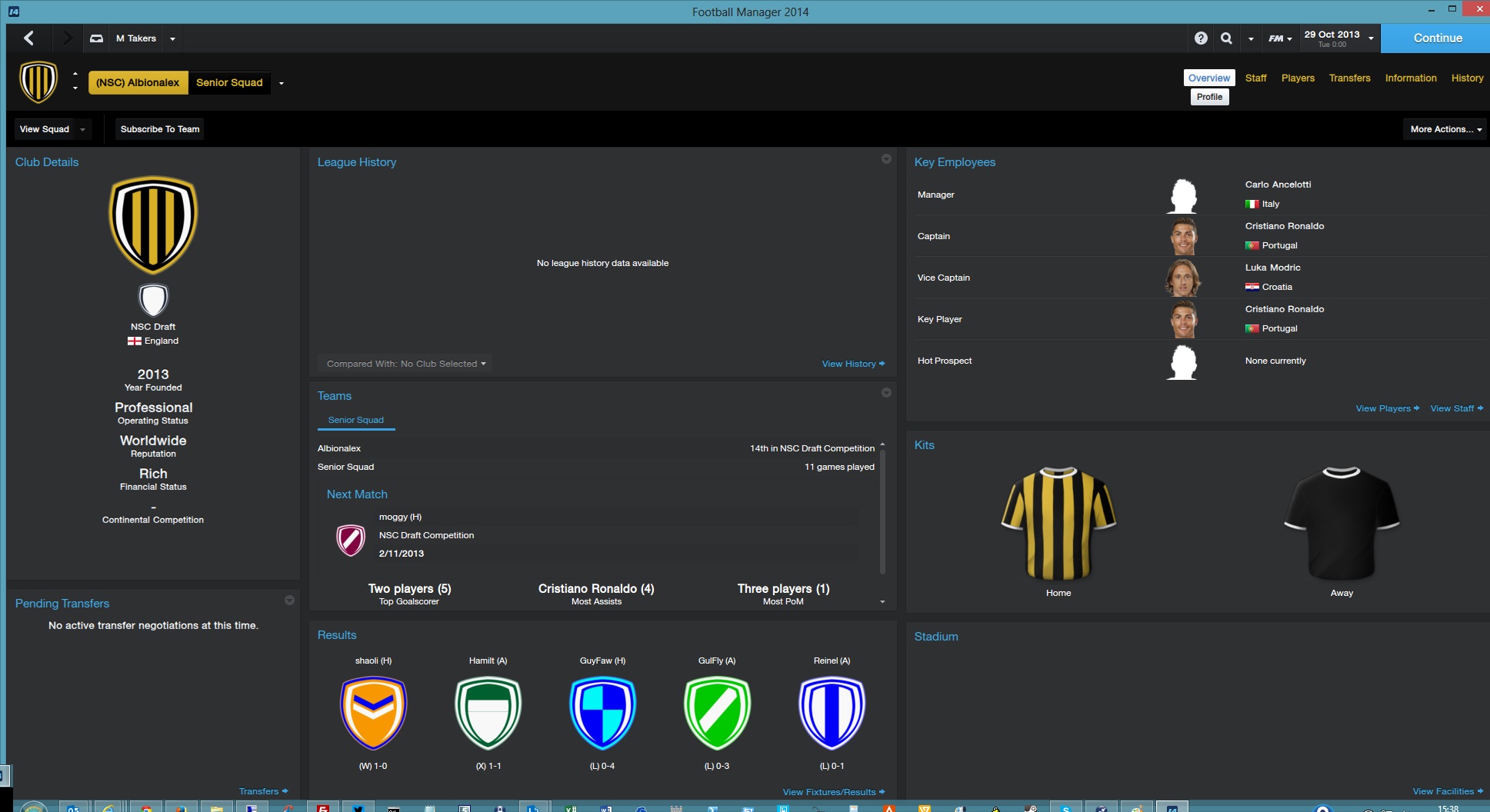Click the England flag under NSC Draft
The image size is (1490, 812).
click(135, 341)
